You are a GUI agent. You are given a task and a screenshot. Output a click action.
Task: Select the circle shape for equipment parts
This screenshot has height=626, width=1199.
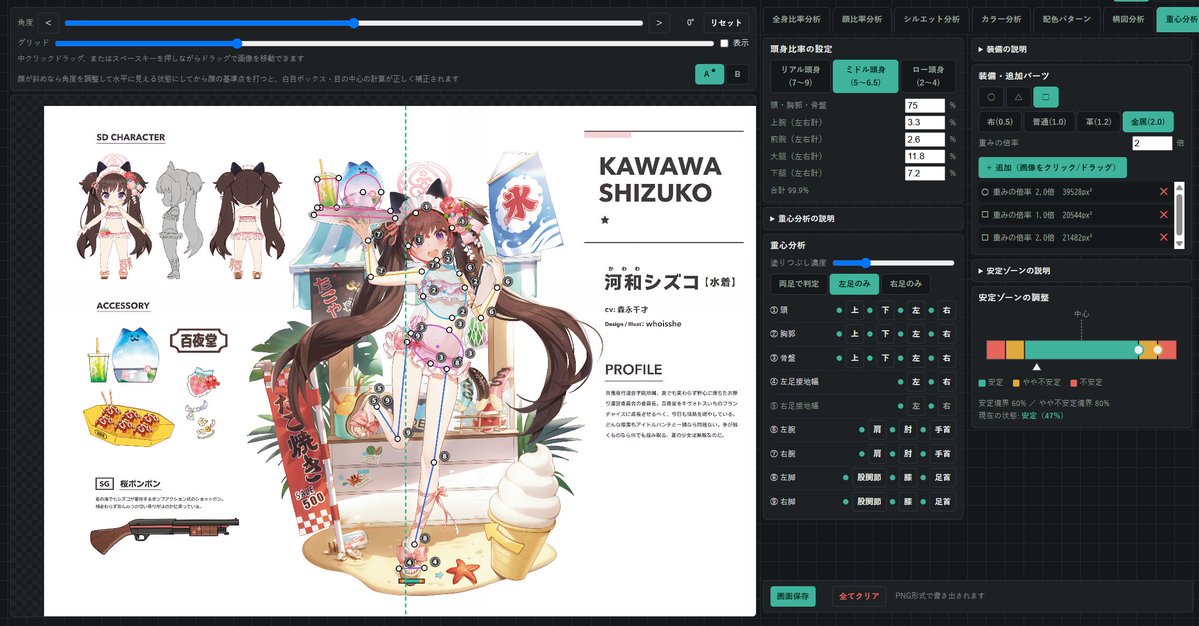[x=991, y=97]
